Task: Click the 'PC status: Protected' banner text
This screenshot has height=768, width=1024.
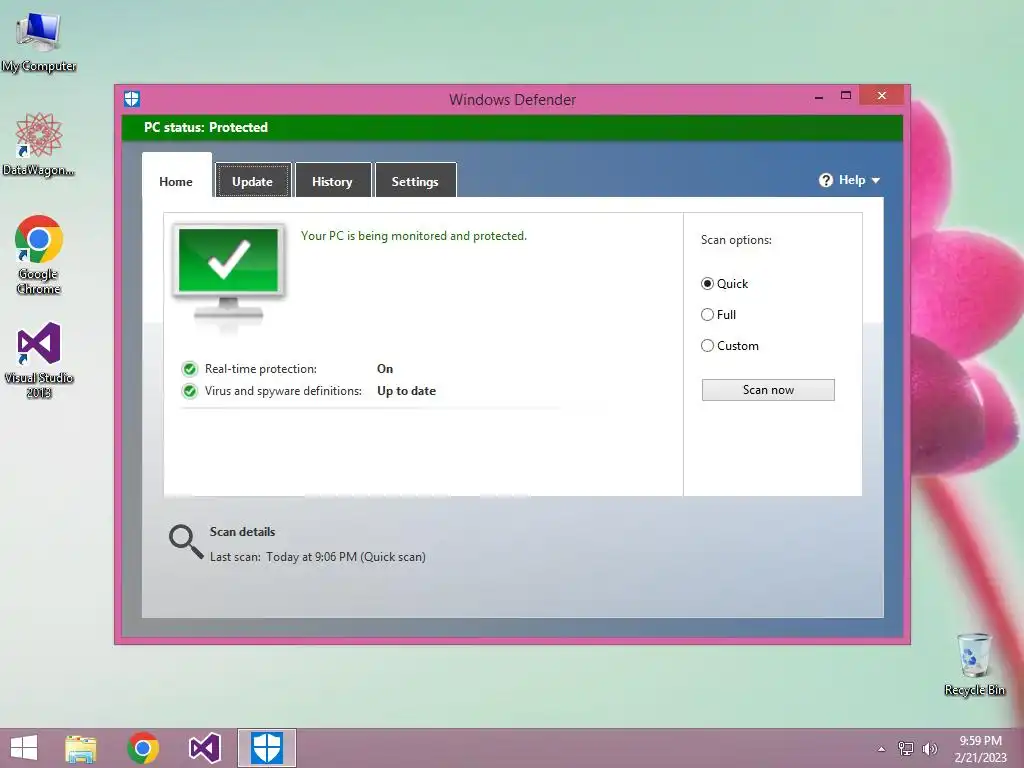Action: click(x=206, y=127)
